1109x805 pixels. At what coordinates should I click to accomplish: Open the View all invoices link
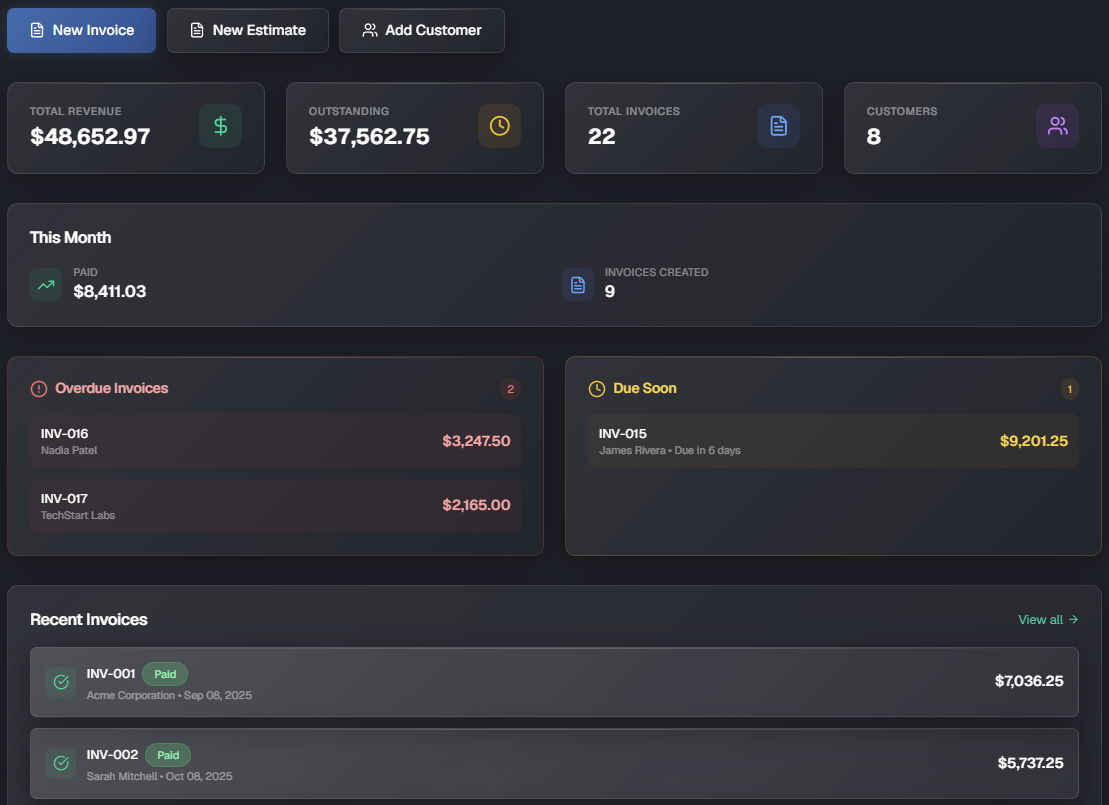pyautogui.click(x=1047, y=619)
